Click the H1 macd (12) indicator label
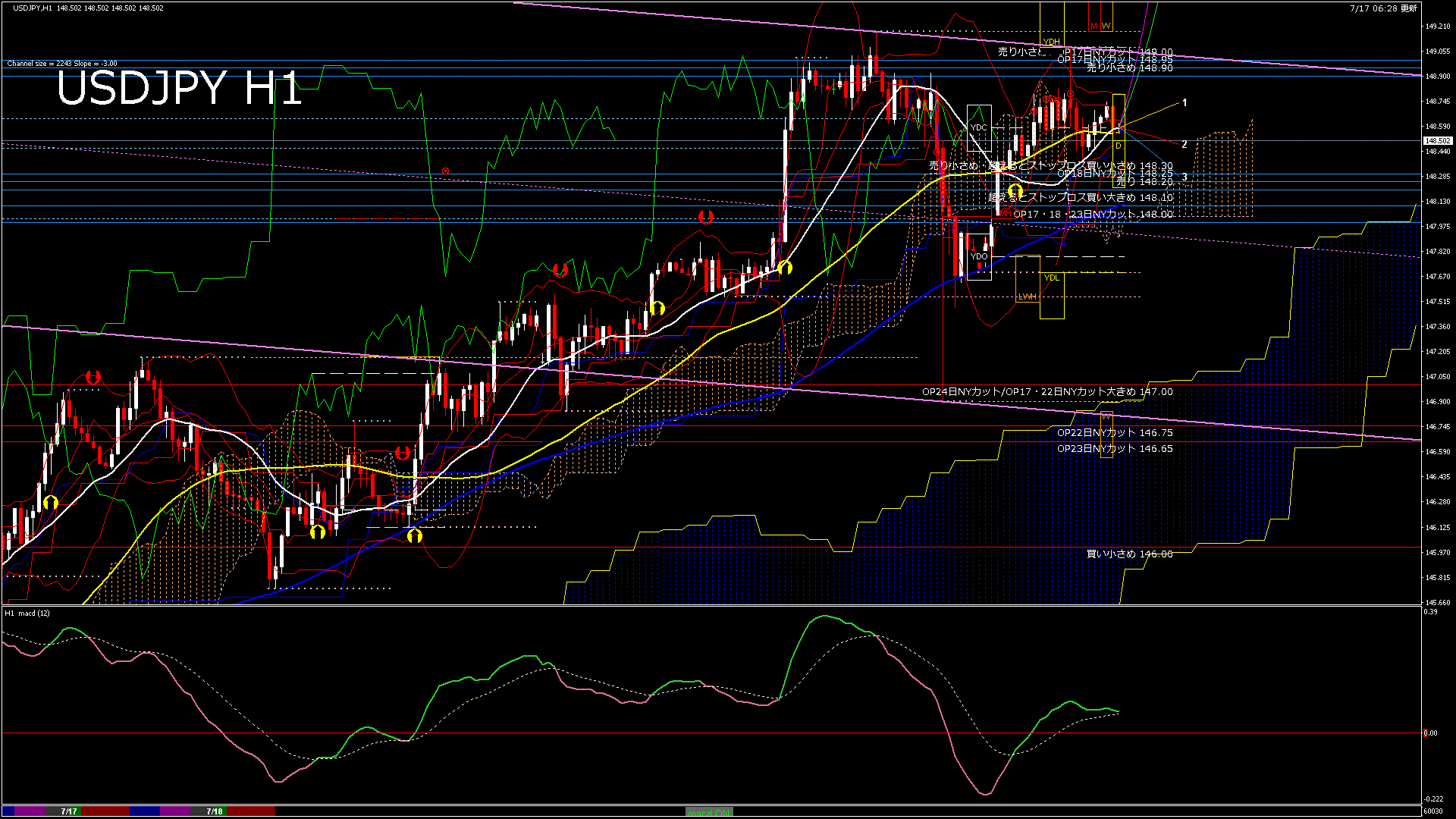1456x819 pixels. (27, 613)
